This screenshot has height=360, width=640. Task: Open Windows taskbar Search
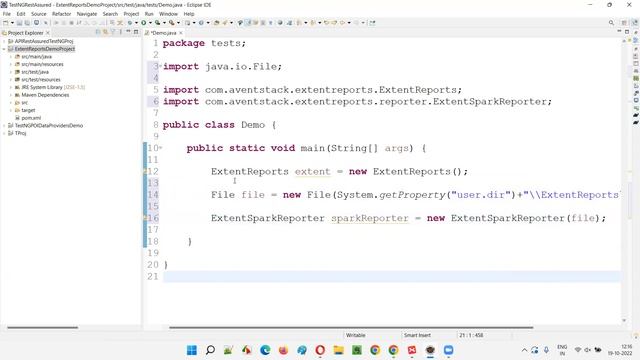210,350
